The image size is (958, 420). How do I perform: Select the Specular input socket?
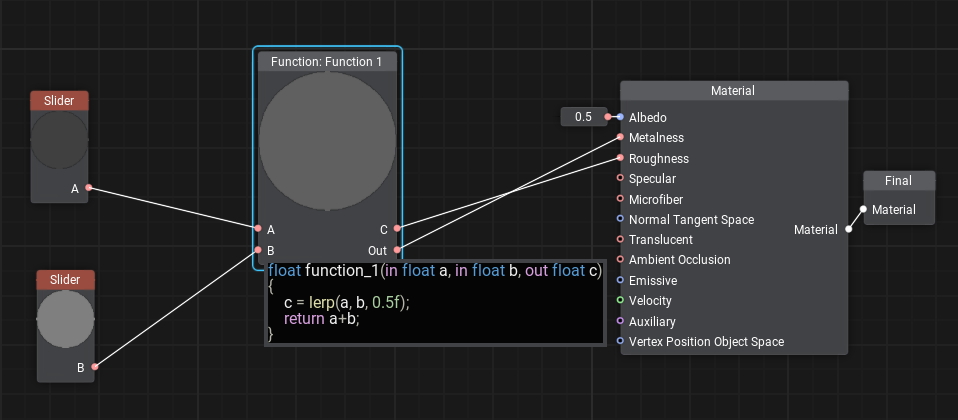coord(620,179)
